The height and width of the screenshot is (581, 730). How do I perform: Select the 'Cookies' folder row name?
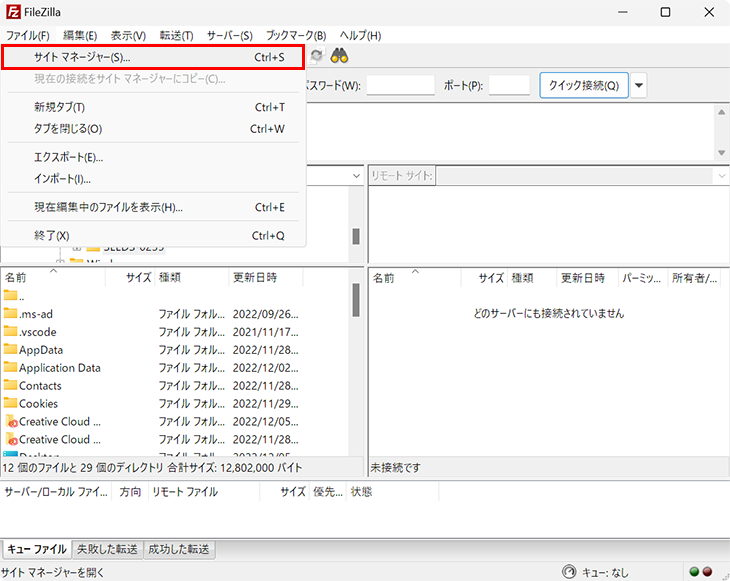pos(38,404)
